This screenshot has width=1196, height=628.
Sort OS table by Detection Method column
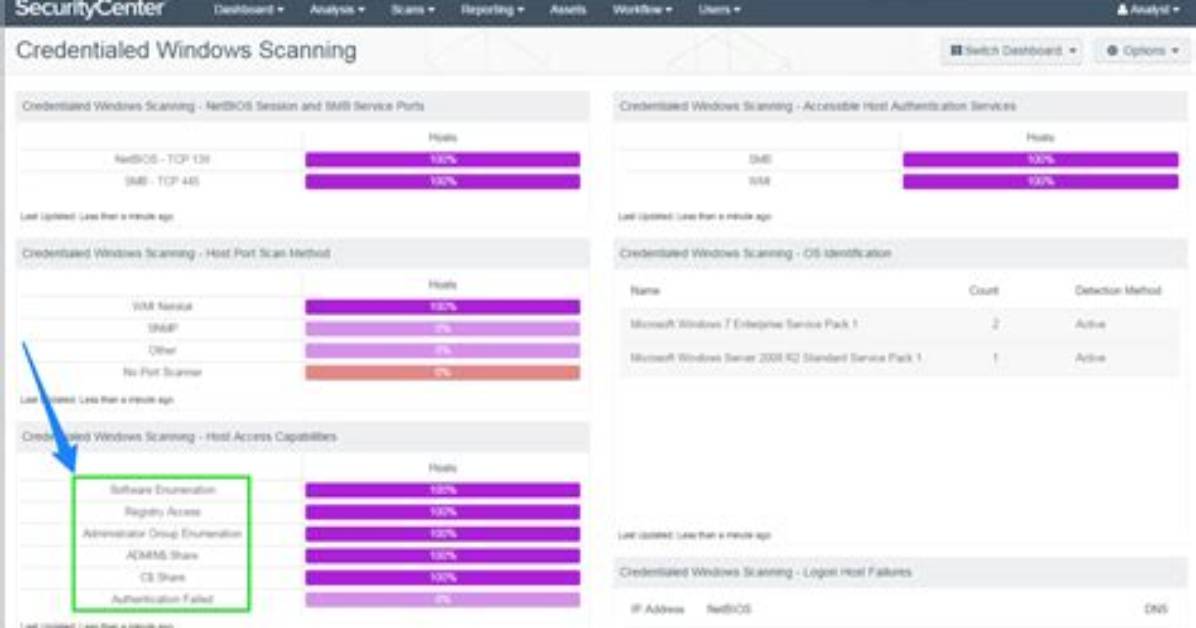click(1118, 291)
